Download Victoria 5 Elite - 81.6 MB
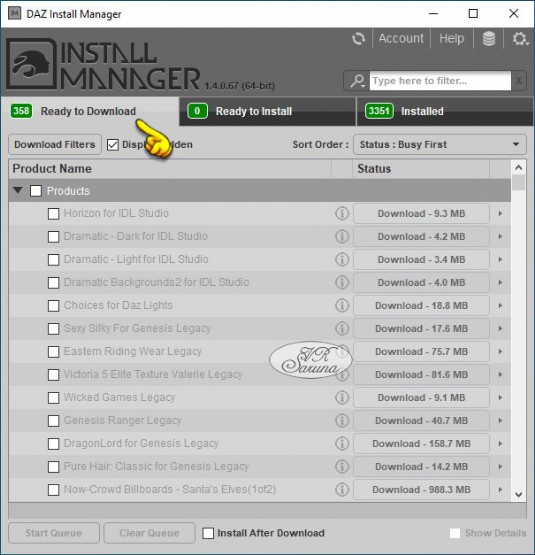Screen dimensions: 535x555 pyautogui.click(x=421, y=374)
